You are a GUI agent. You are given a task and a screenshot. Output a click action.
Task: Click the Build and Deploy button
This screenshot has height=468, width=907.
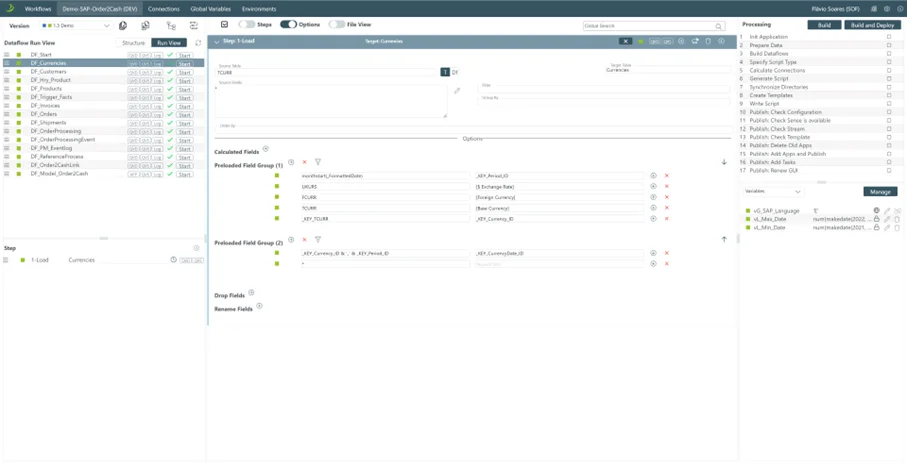[872, 25]
